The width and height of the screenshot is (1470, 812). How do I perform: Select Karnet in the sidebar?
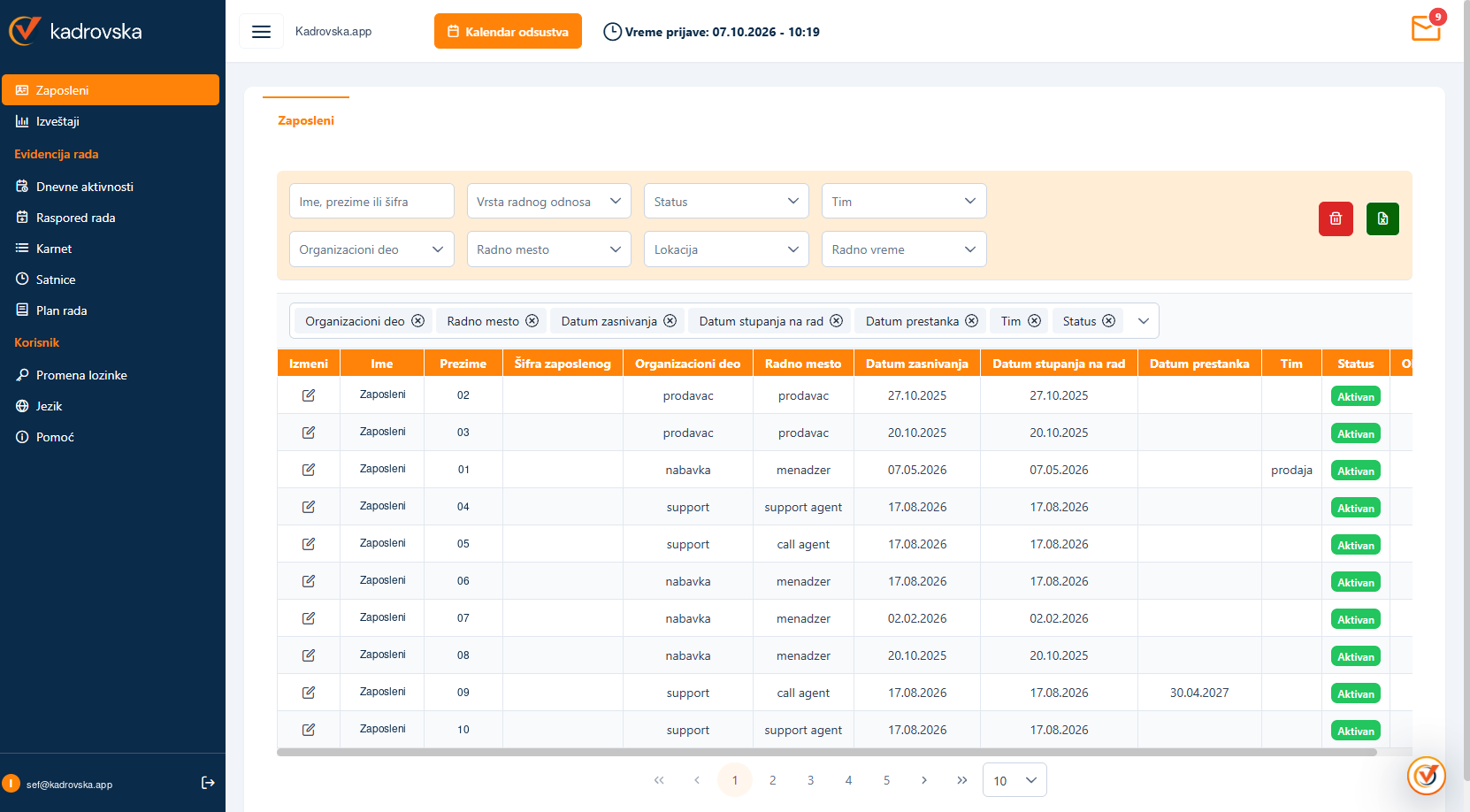111,249
